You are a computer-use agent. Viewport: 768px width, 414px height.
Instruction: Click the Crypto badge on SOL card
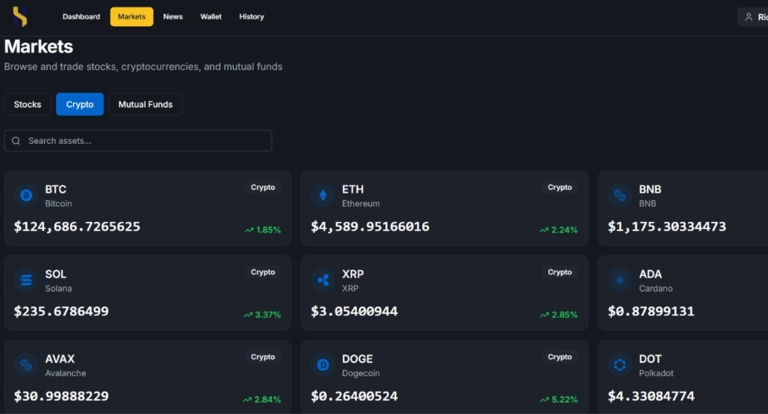[x=263, y=272]
